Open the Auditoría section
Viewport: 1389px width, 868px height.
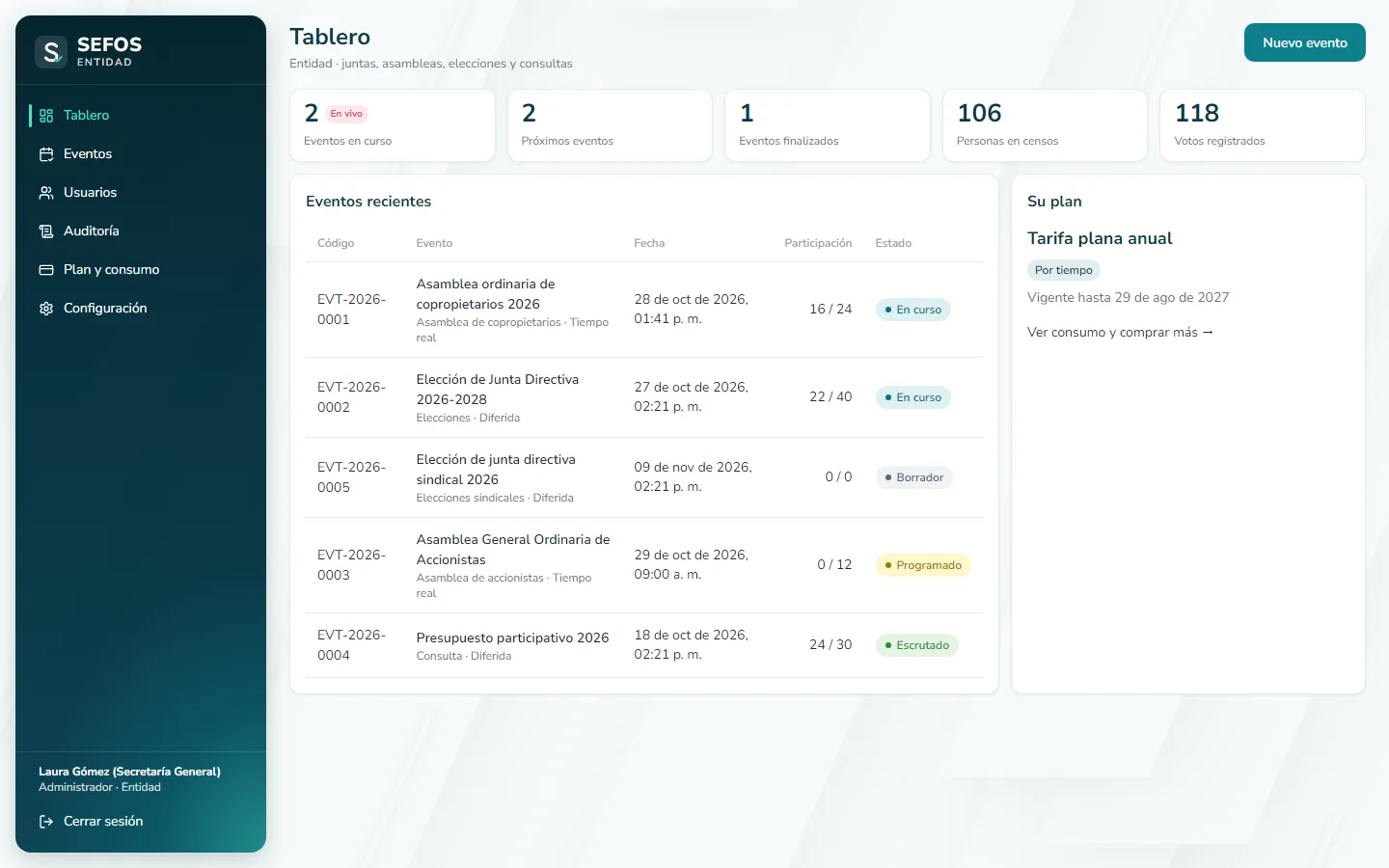click(x=141, y=231)
